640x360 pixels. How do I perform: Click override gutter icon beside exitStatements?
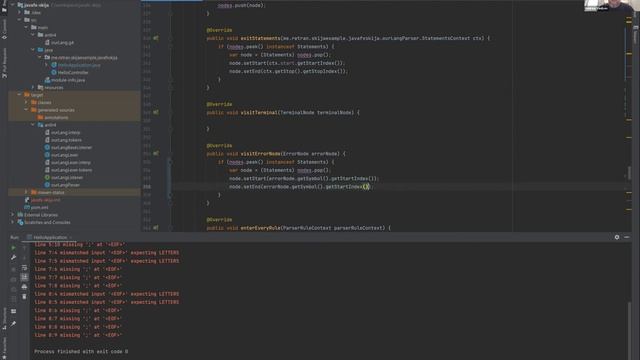coord(156,38)
